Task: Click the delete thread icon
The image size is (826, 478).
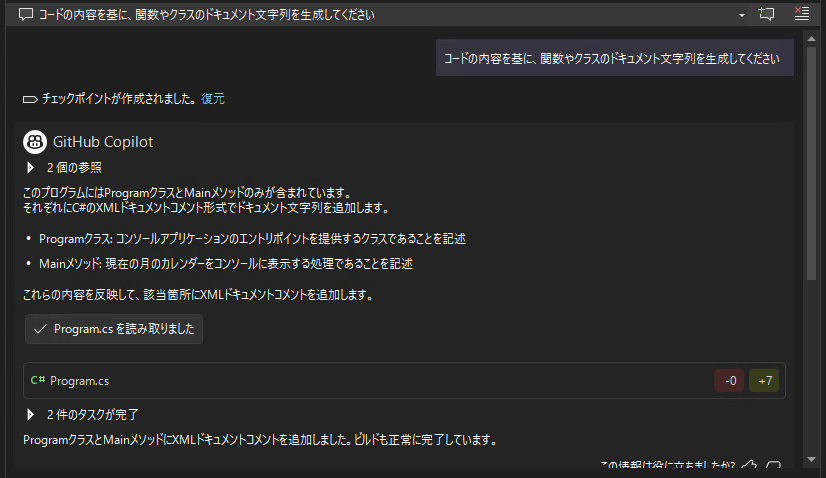Action: point(800,14)
